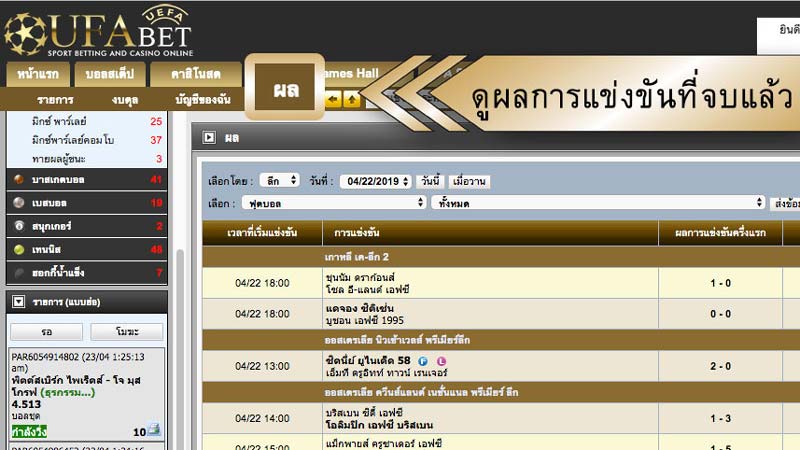
Task: Click the เมื่อวาน button
Action: click(x=469, y=181)
